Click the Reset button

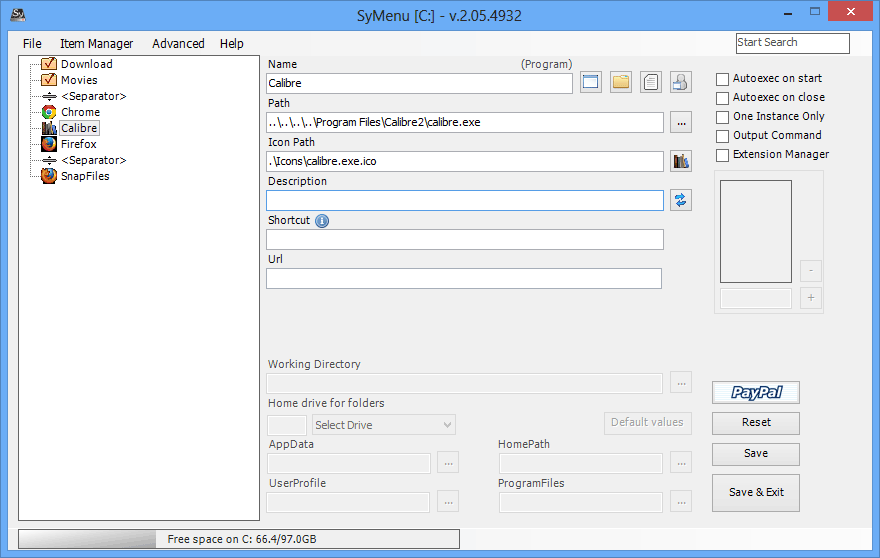[x=755, y=423]
